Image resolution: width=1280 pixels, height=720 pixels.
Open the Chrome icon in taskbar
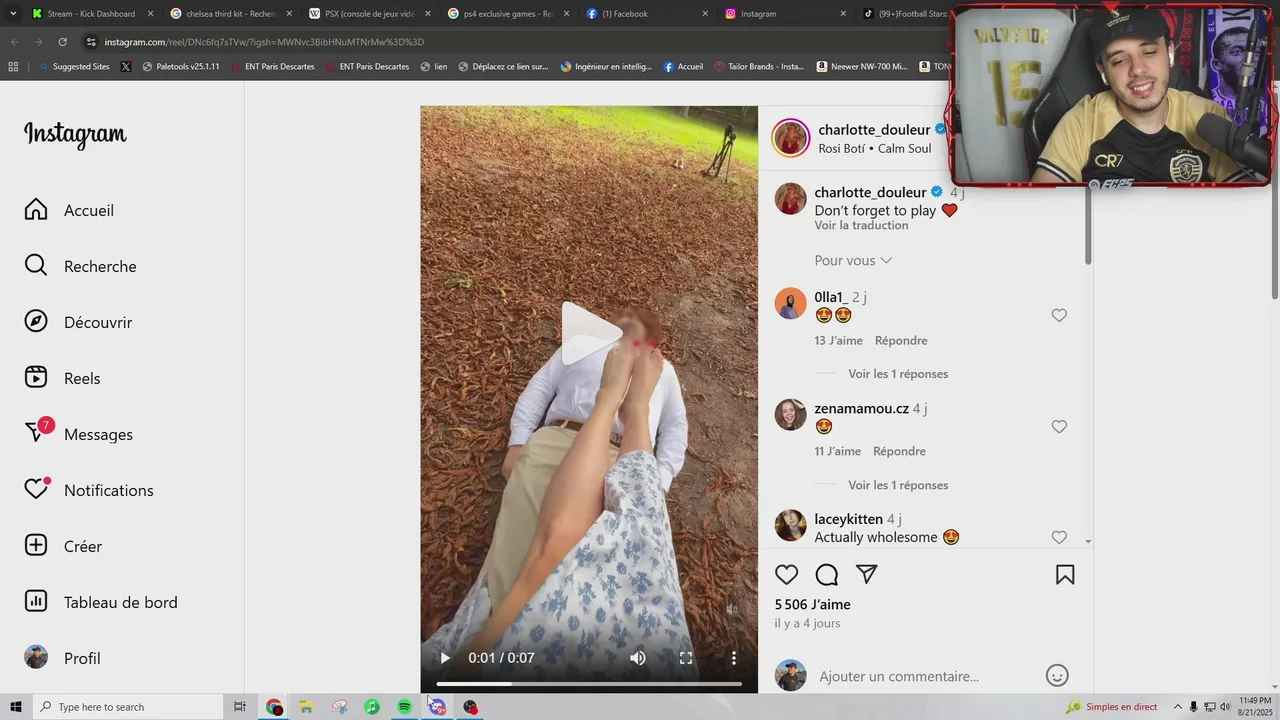(x=274, y=707)
